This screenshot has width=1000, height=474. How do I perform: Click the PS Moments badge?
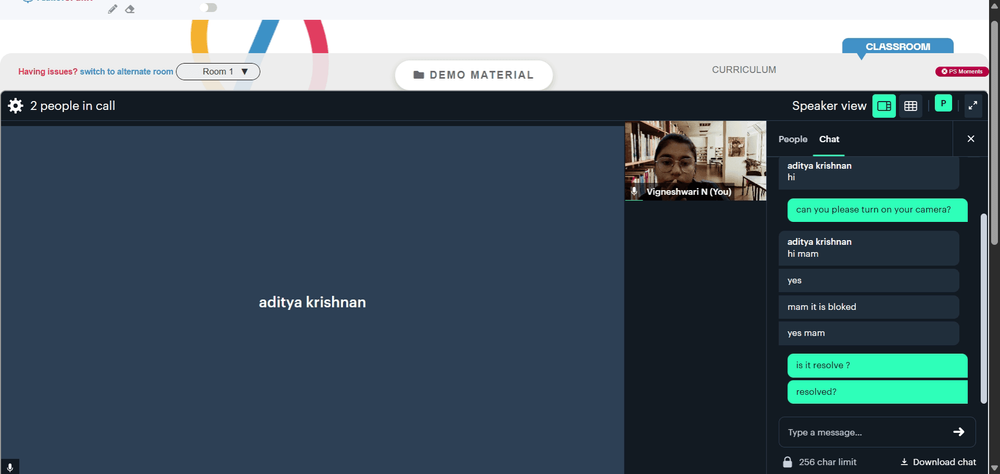tap(962, 71)
